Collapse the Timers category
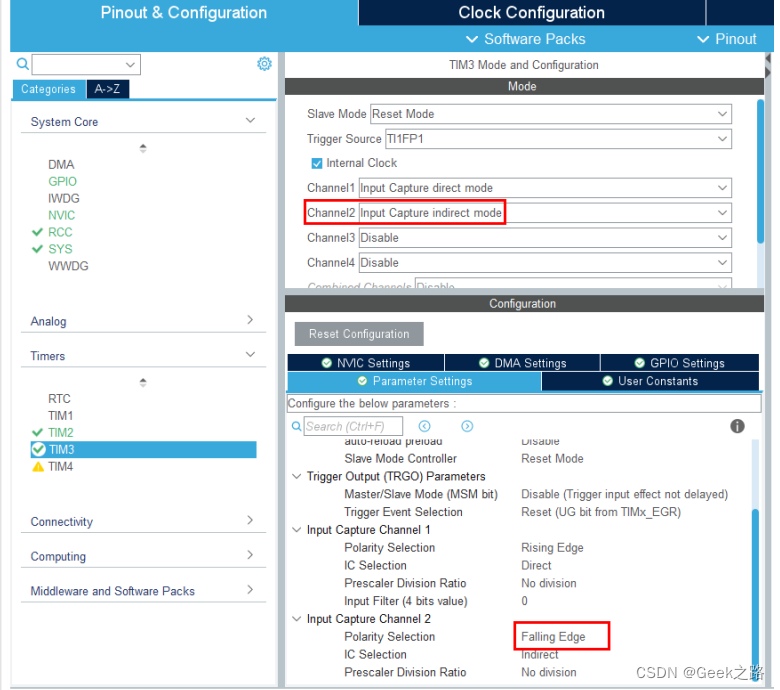 pos(250,355)
